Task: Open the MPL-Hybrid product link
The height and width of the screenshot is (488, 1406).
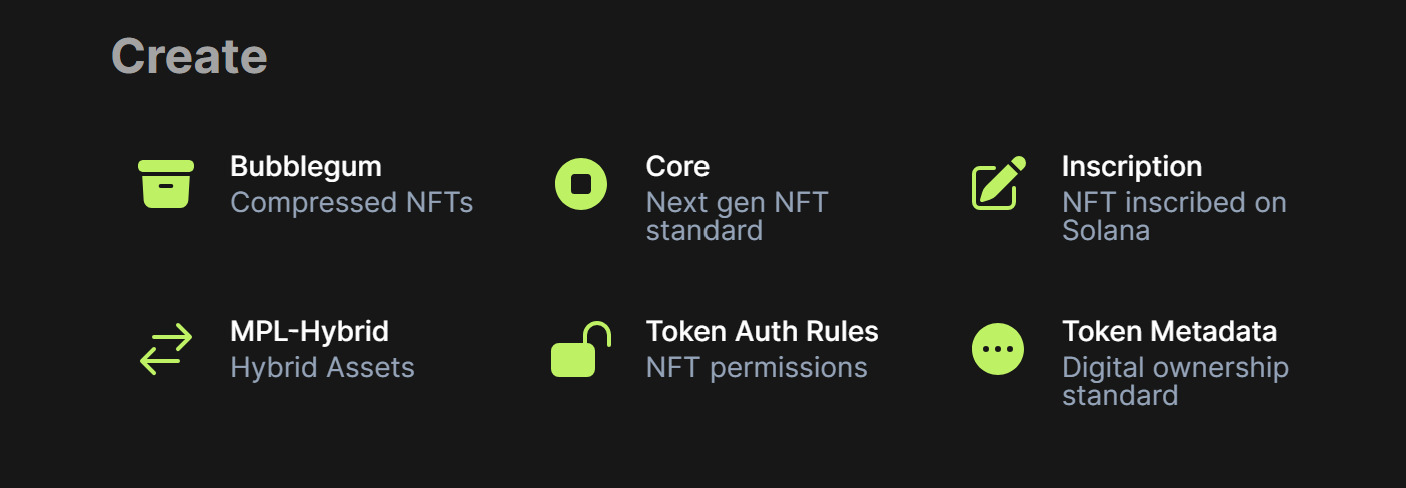Action: pyautogui.click(x=309, y=331)
